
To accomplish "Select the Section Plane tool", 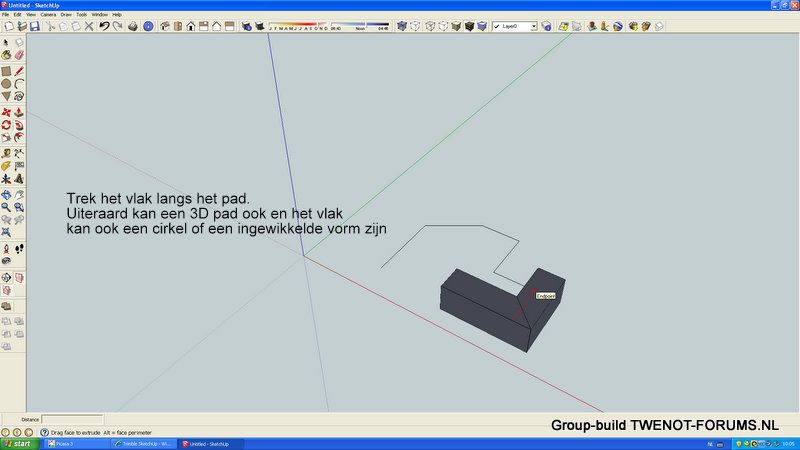I will 6,278.
